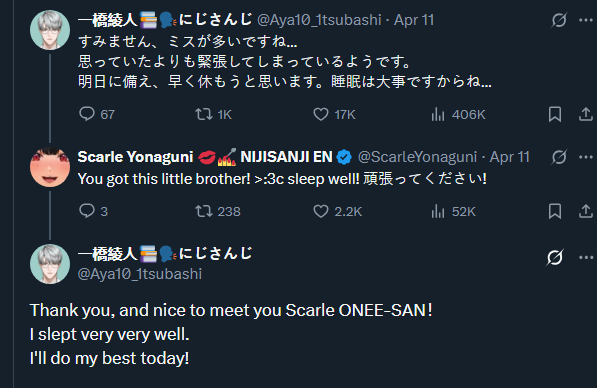Open more options on the first tweet
The height and width of the screenshot is (388, 597).
586,20
